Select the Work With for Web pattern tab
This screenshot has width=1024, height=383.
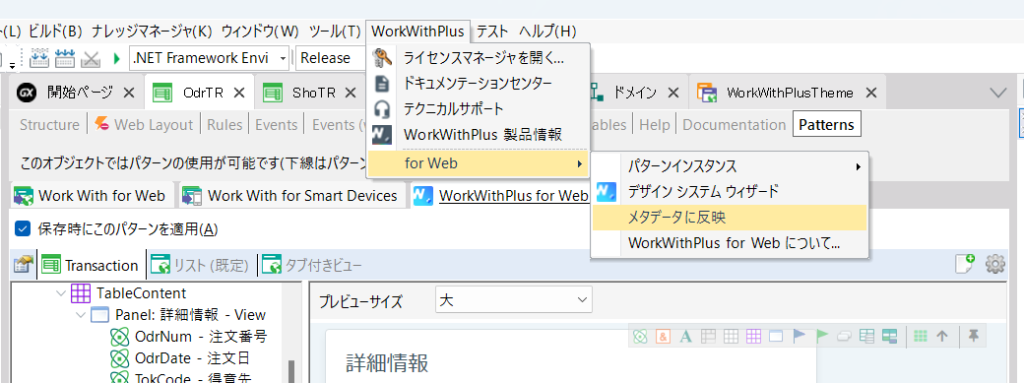[91, 195]
